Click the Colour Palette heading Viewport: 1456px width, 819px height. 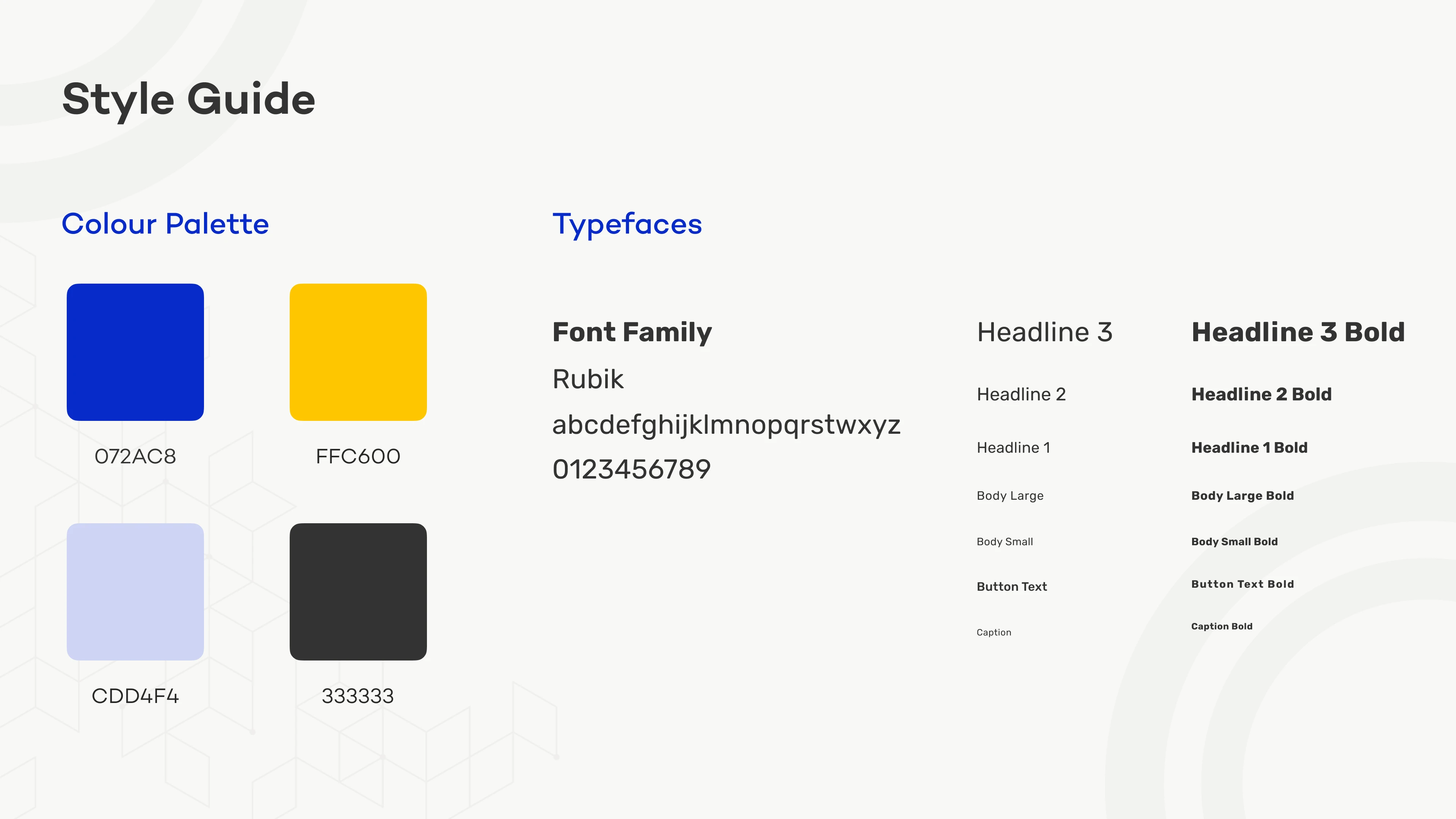tap(165, 224)
